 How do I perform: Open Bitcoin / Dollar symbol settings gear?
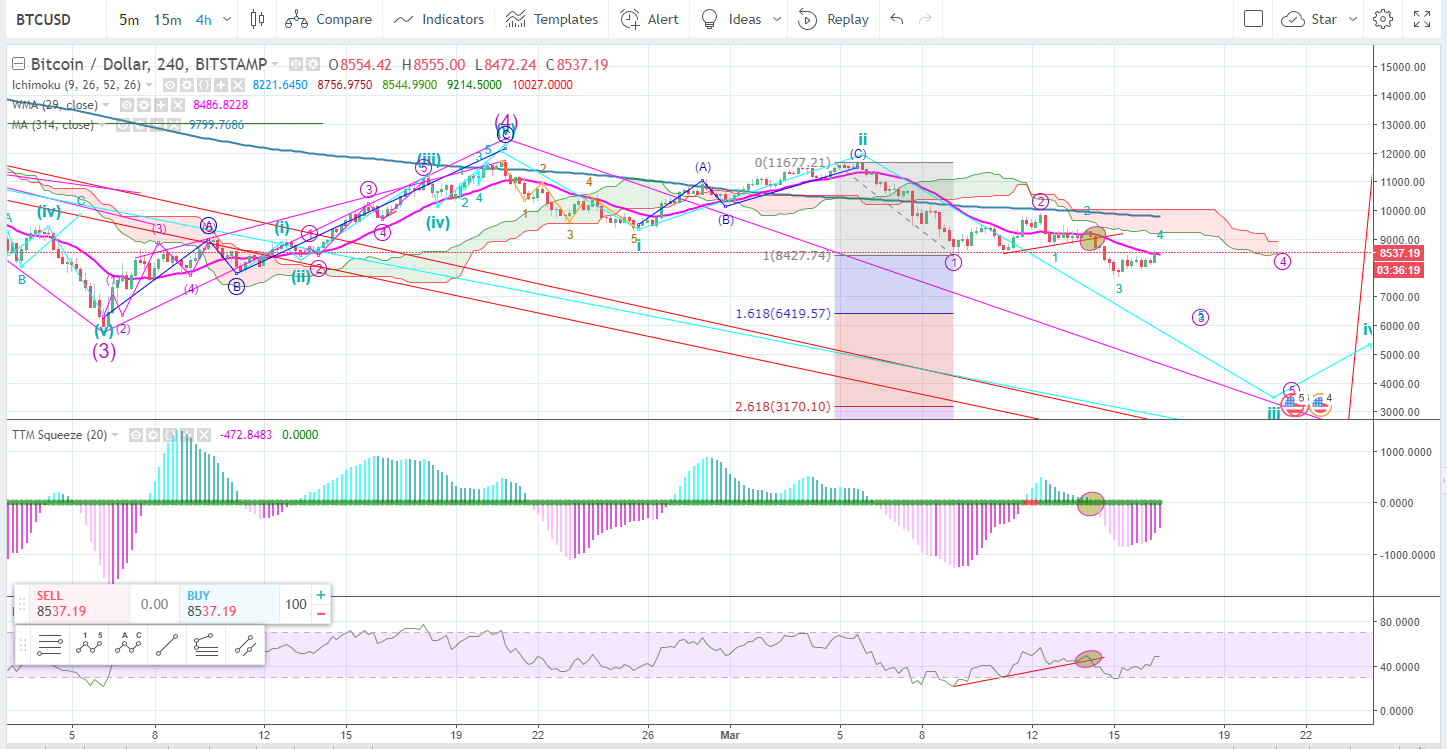click(x=313, y=65)
